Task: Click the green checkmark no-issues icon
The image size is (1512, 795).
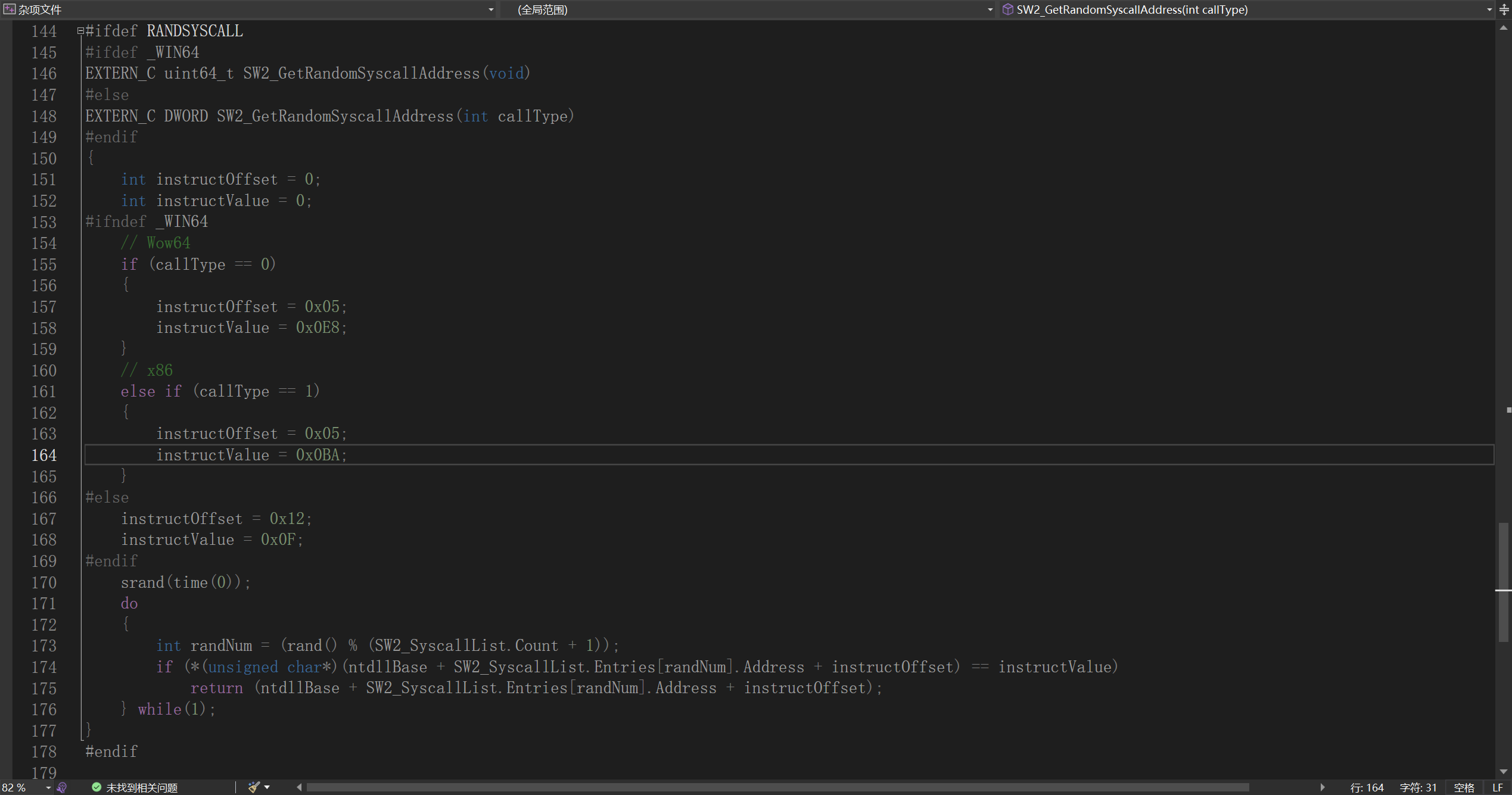Action: pos(97,787)
